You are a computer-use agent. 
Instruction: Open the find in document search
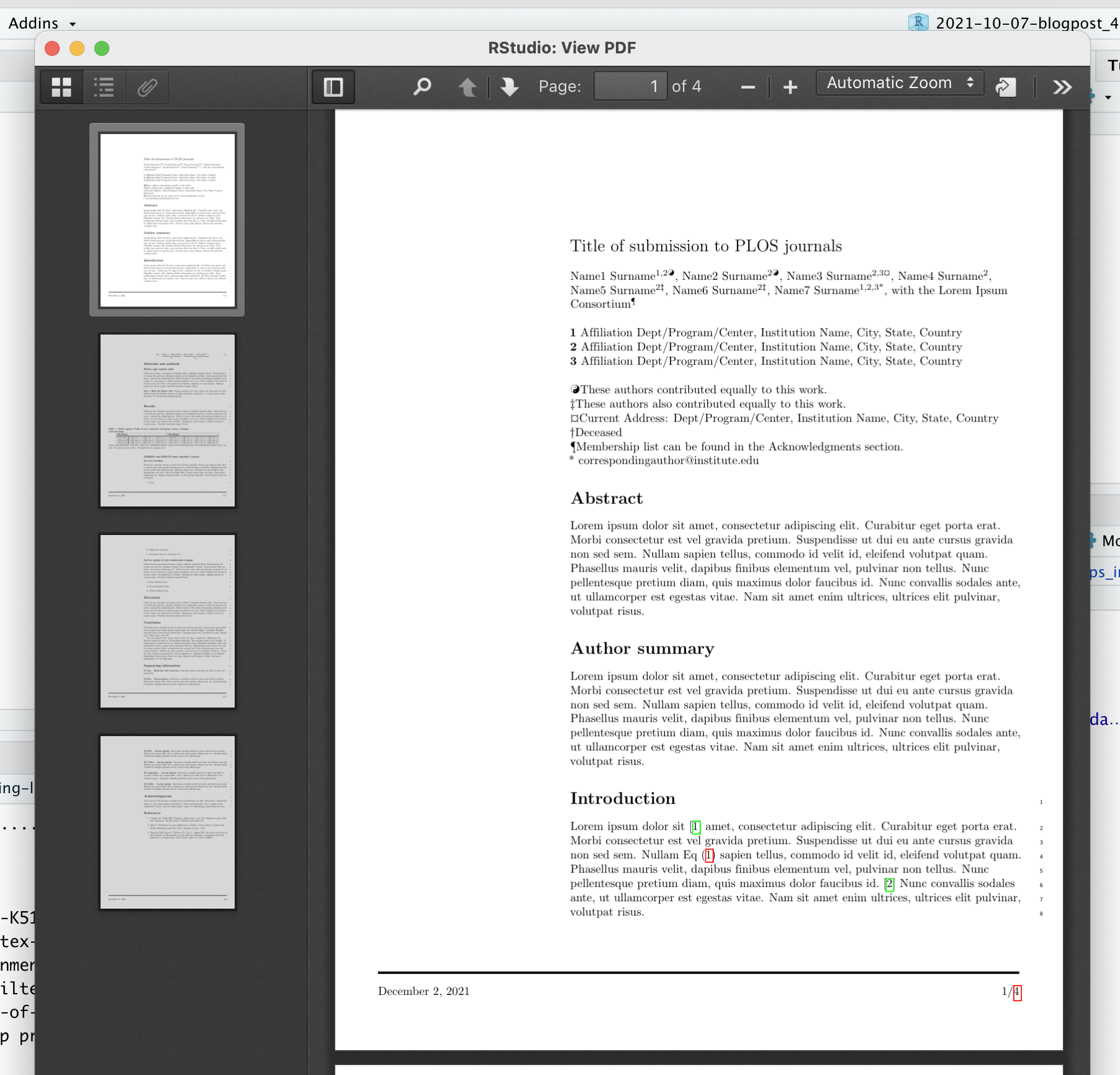click(422, 86)
